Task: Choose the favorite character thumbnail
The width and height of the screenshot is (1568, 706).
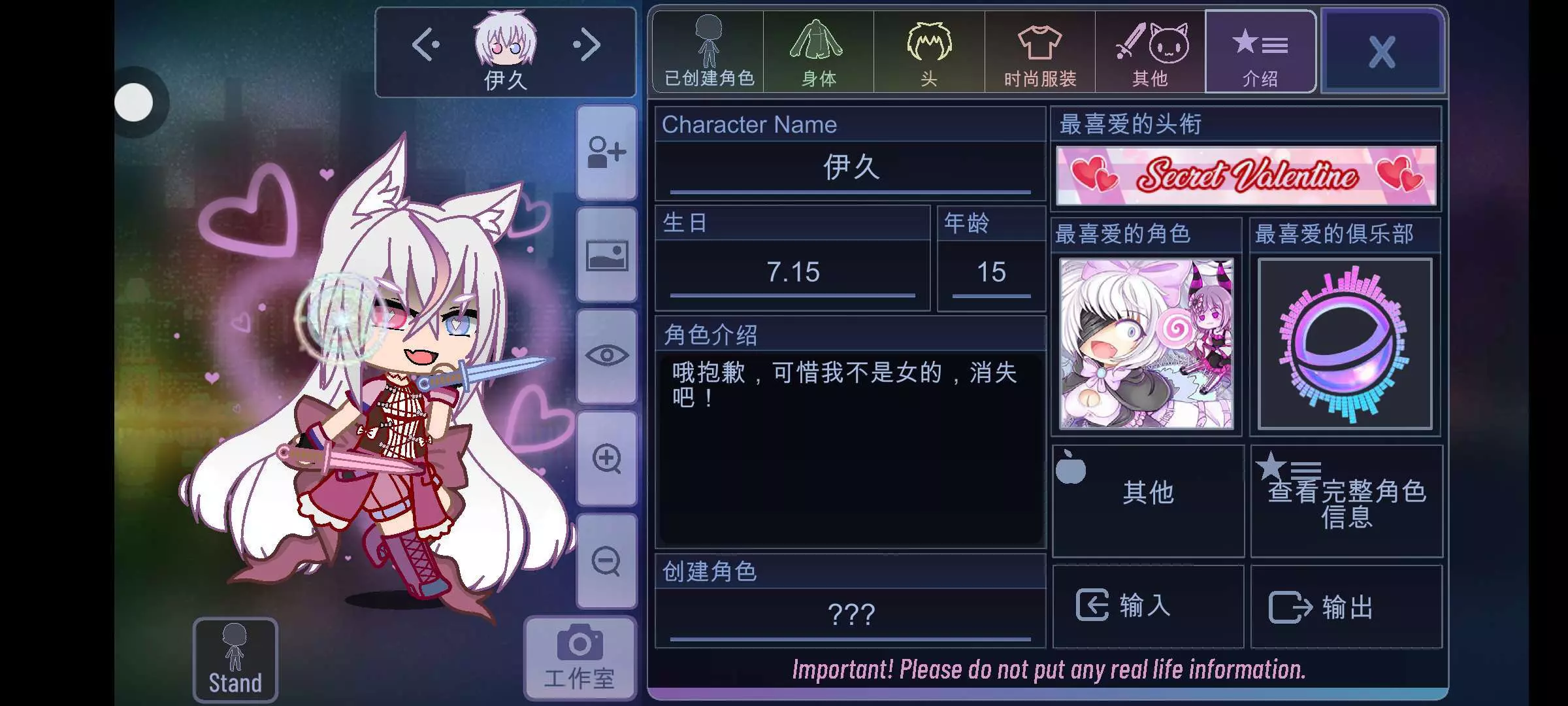Action: pos(1147,343)
